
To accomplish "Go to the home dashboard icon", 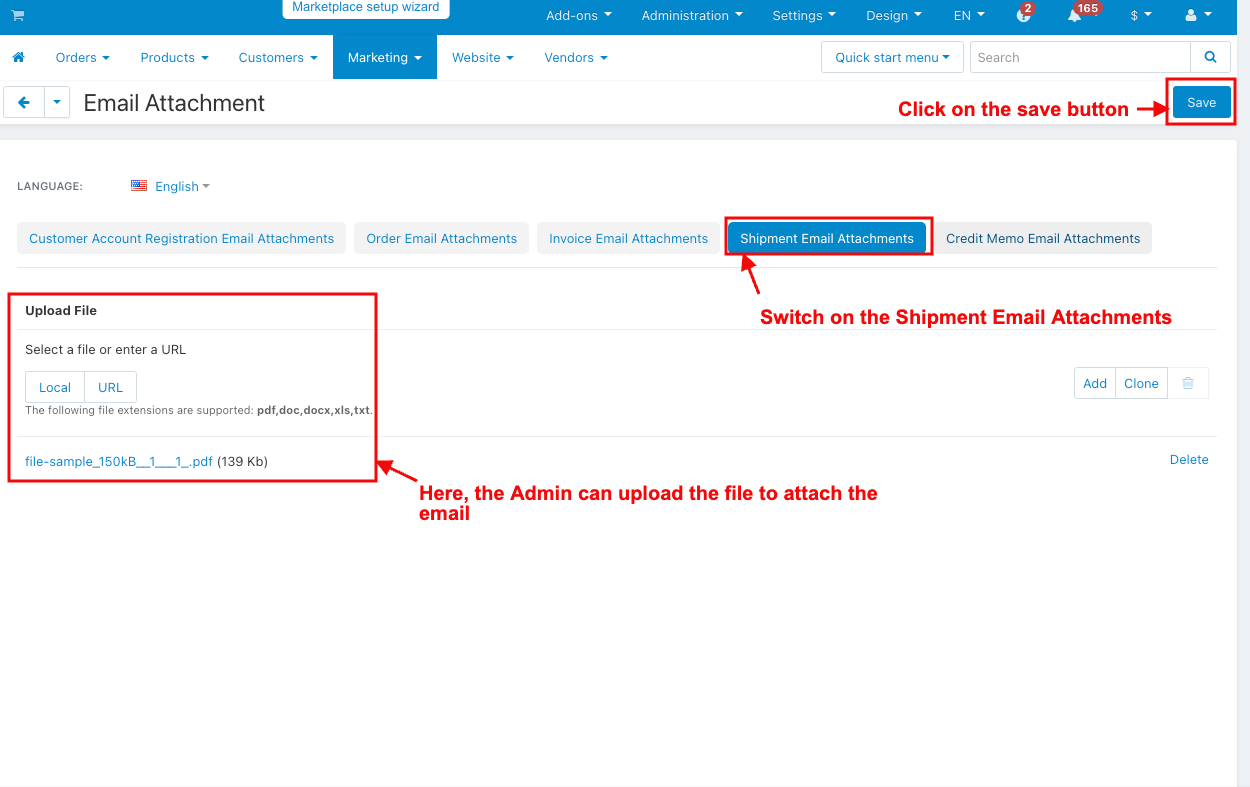I will (x=18, y=58).
